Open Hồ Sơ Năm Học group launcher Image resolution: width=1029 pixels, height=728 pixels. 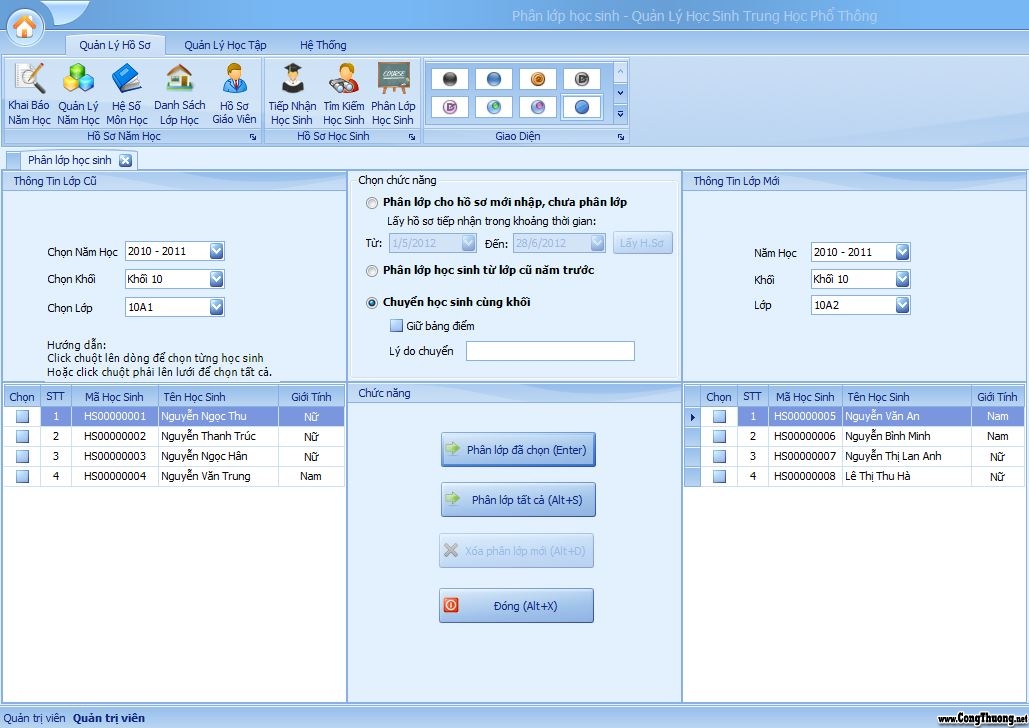[x=253, y=137]
